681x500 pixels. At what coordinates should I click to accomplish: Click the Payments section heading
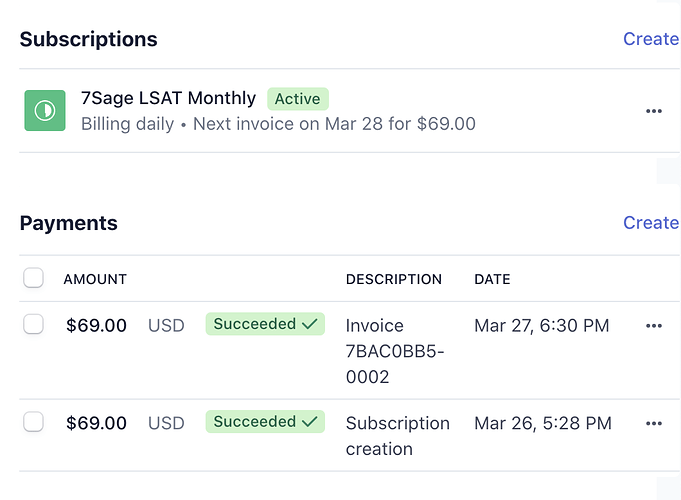[x=69, y=224]
